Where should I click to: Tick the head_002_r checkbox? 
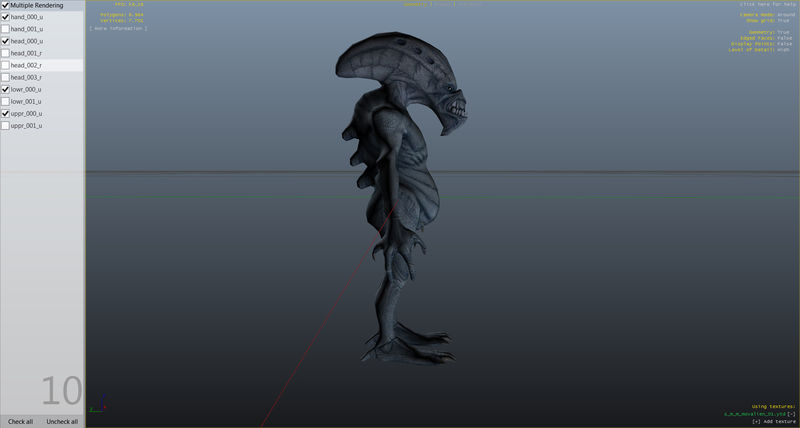(x=6, y=65)
